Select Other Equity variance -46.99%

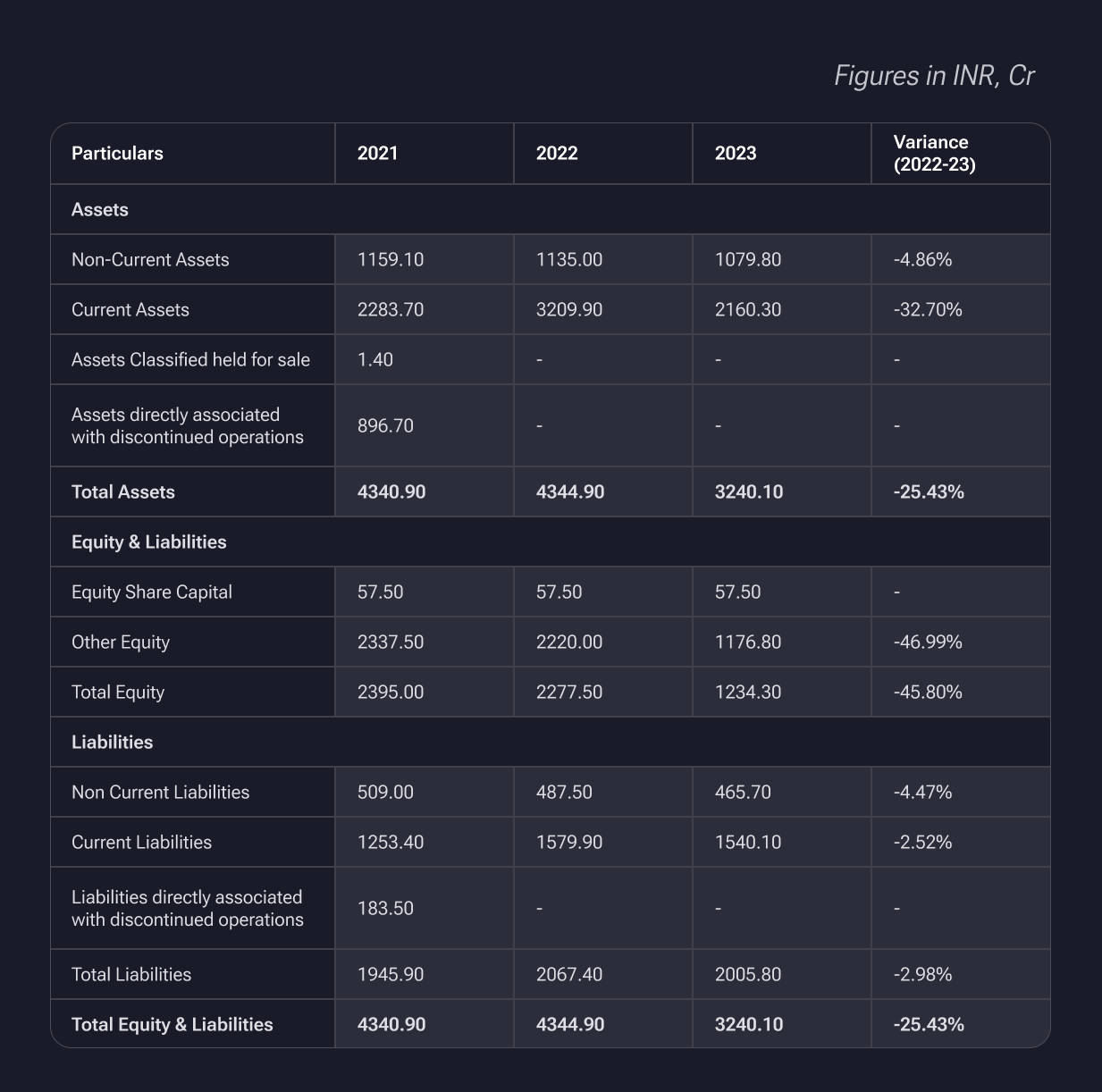point(928,643)
